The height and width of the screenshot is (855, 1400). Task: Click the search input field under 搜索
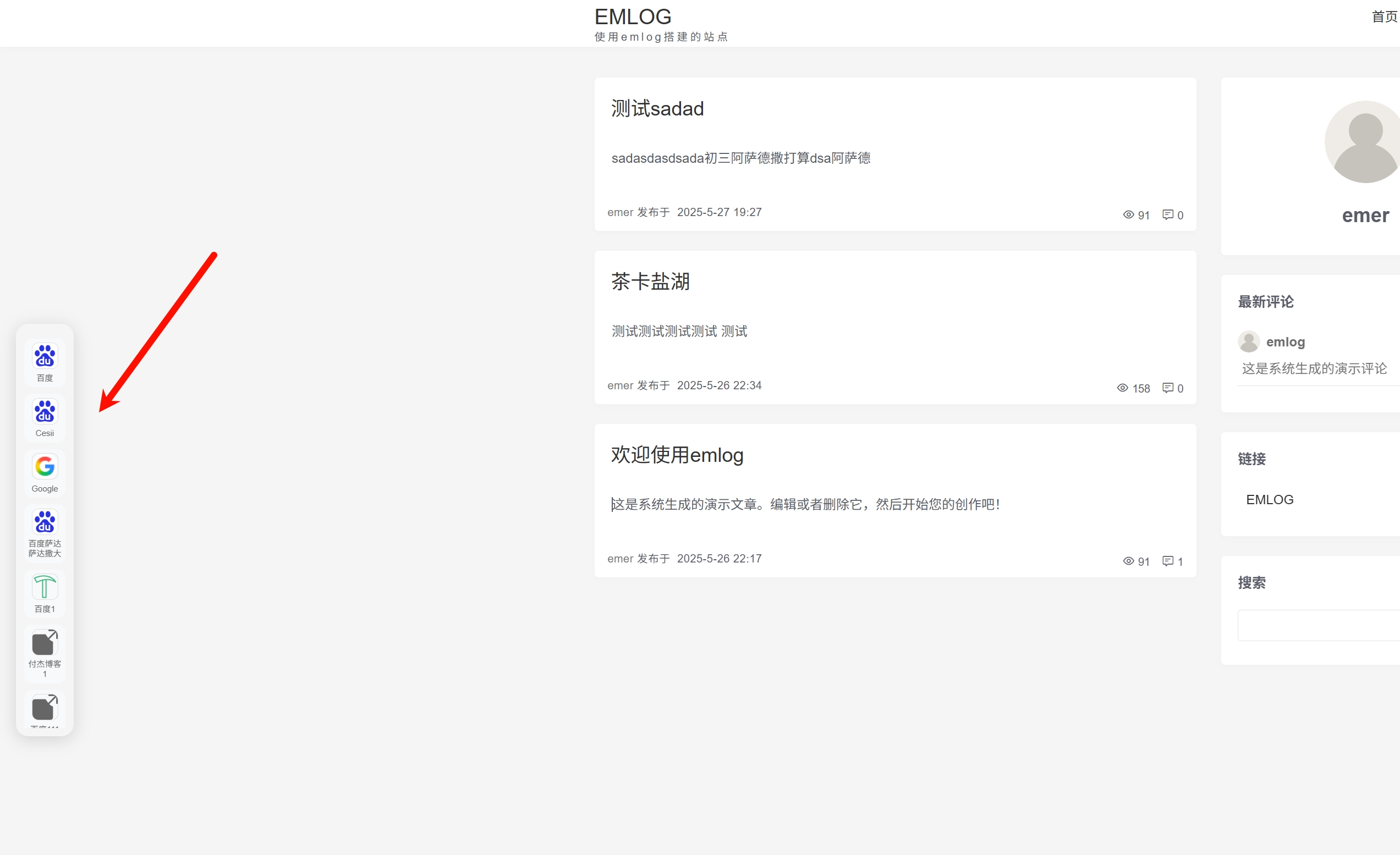click(1318, 625)
